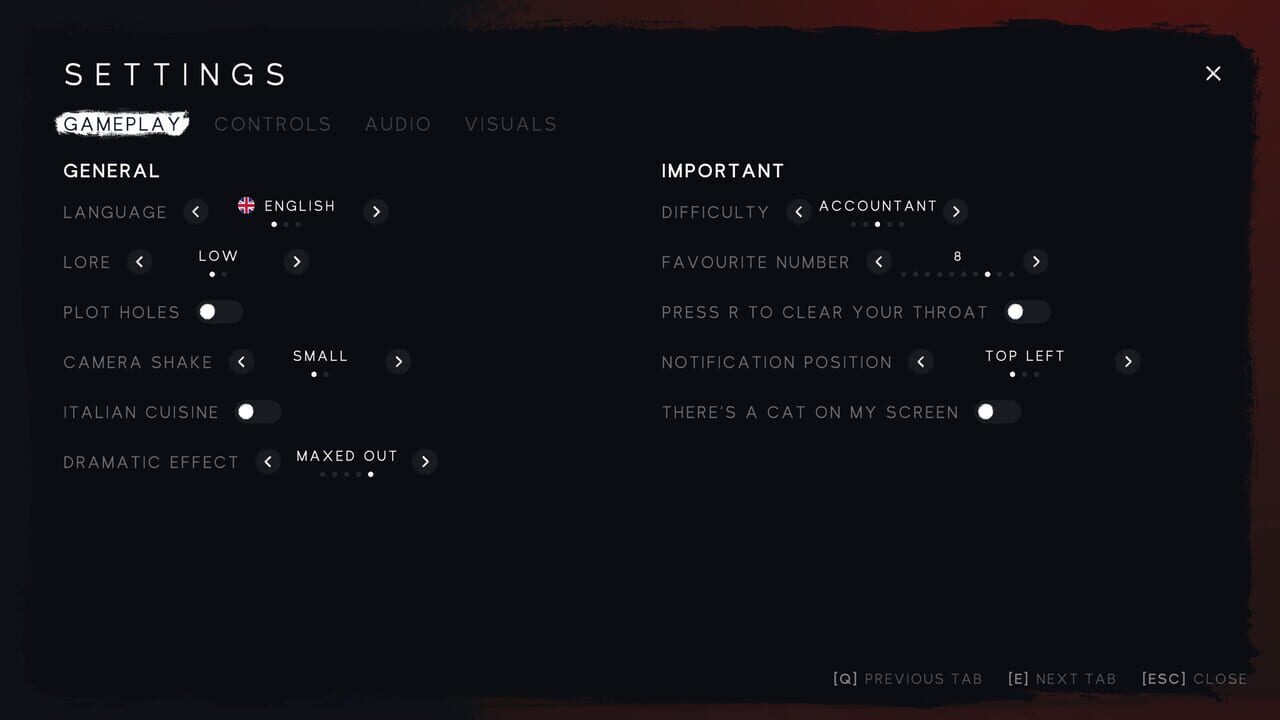Image resolution: width=1280 pixels, height=720 pixels.
Task: Enable the Italian Cuisine toggle
Action: (x=258, y=411)
